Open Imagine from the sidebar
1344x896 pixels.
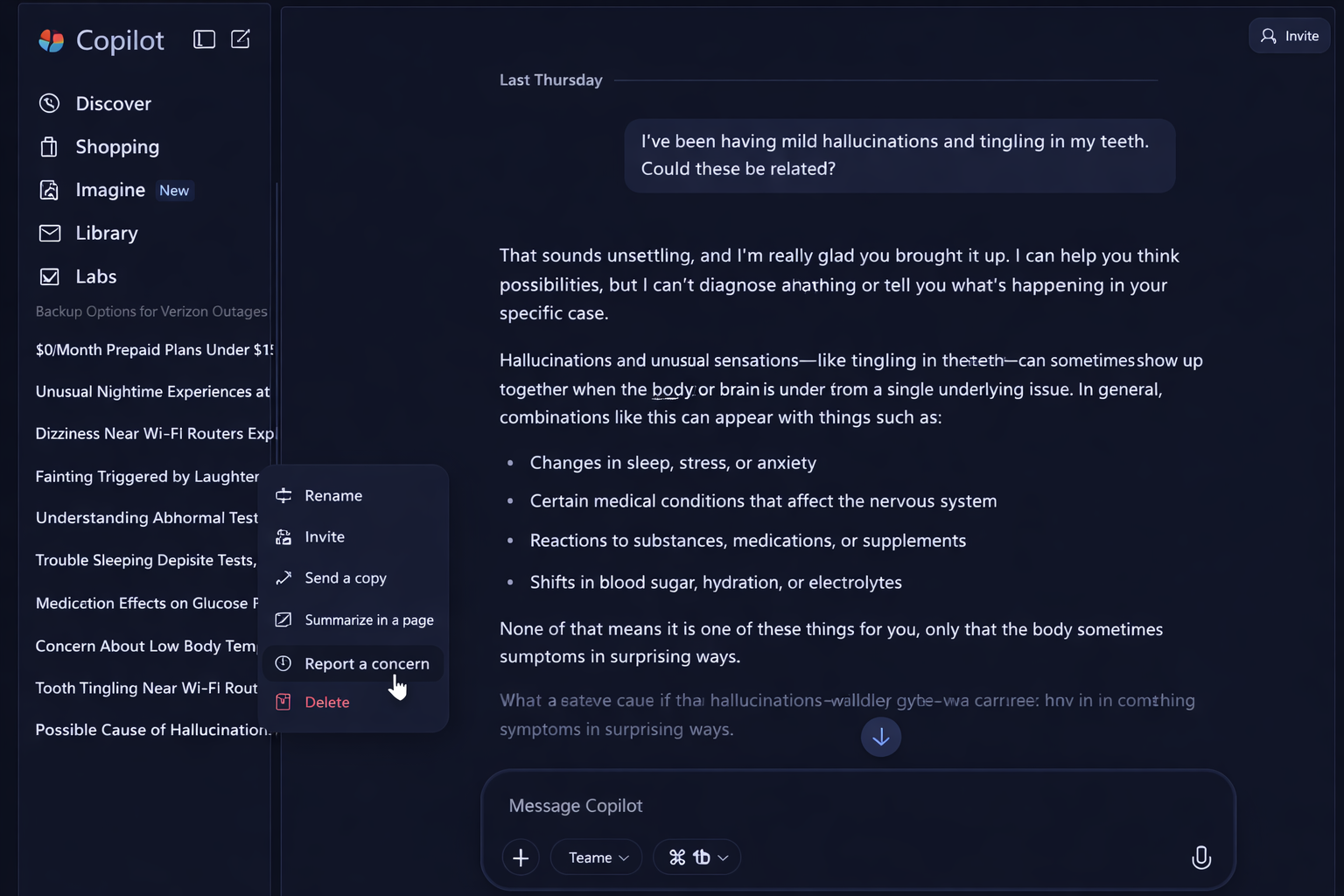click(x=110, y=190)
